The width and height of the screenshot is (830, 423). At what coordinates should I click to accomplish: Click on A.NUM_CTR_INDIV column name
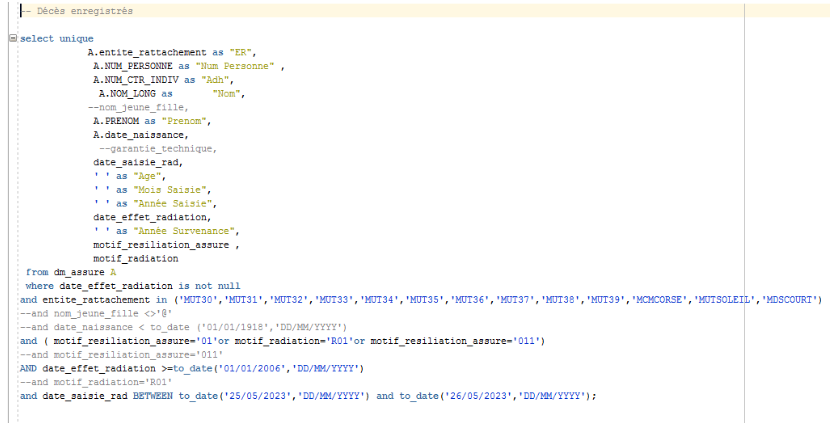[136, 80]
